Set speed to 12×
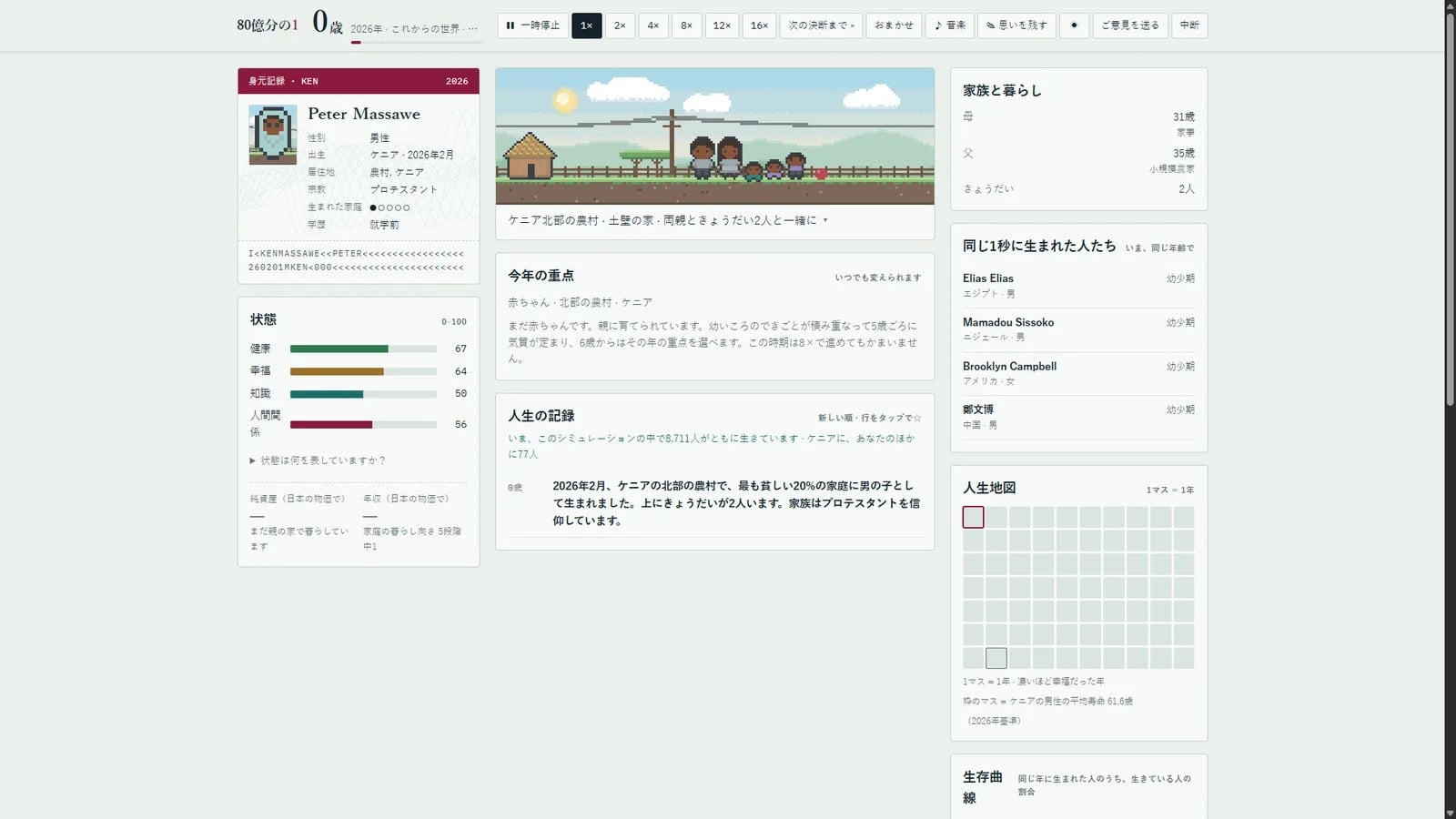 click(722, 25)
